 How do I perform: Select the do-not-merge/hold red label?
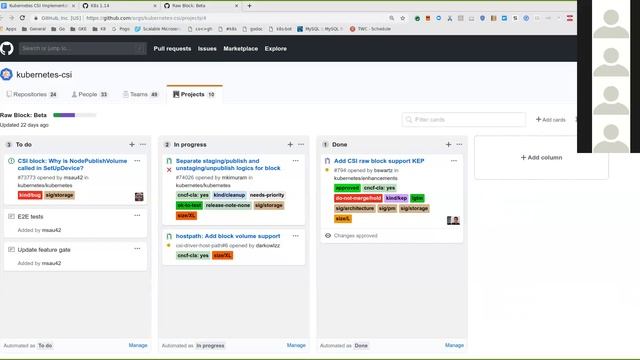pos(358,198)
